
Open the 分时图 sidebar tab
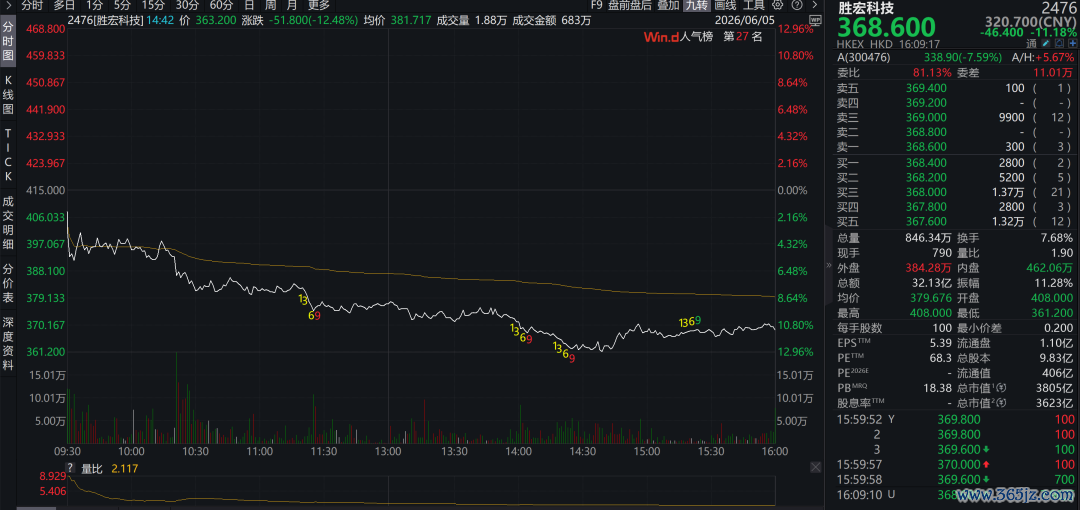point(8,41)
